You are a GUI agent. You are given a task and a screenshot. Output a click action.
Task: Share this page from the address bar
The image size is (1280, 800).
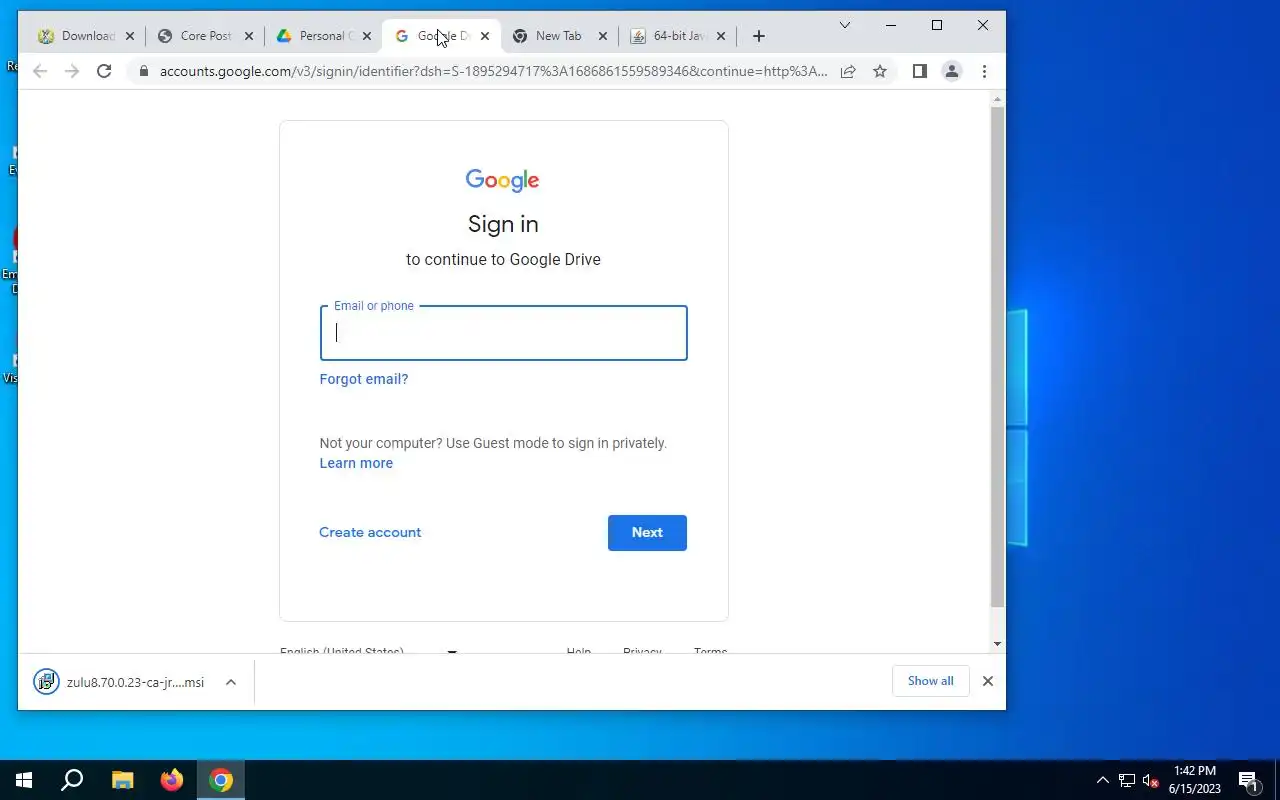coord(848,71)
